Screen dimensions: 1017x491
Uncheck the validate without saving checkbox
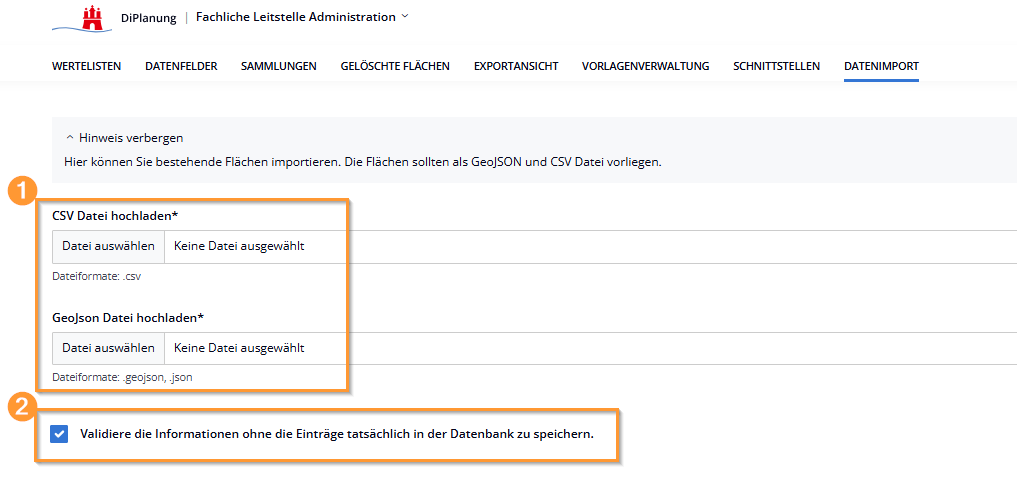click(59, 434)
